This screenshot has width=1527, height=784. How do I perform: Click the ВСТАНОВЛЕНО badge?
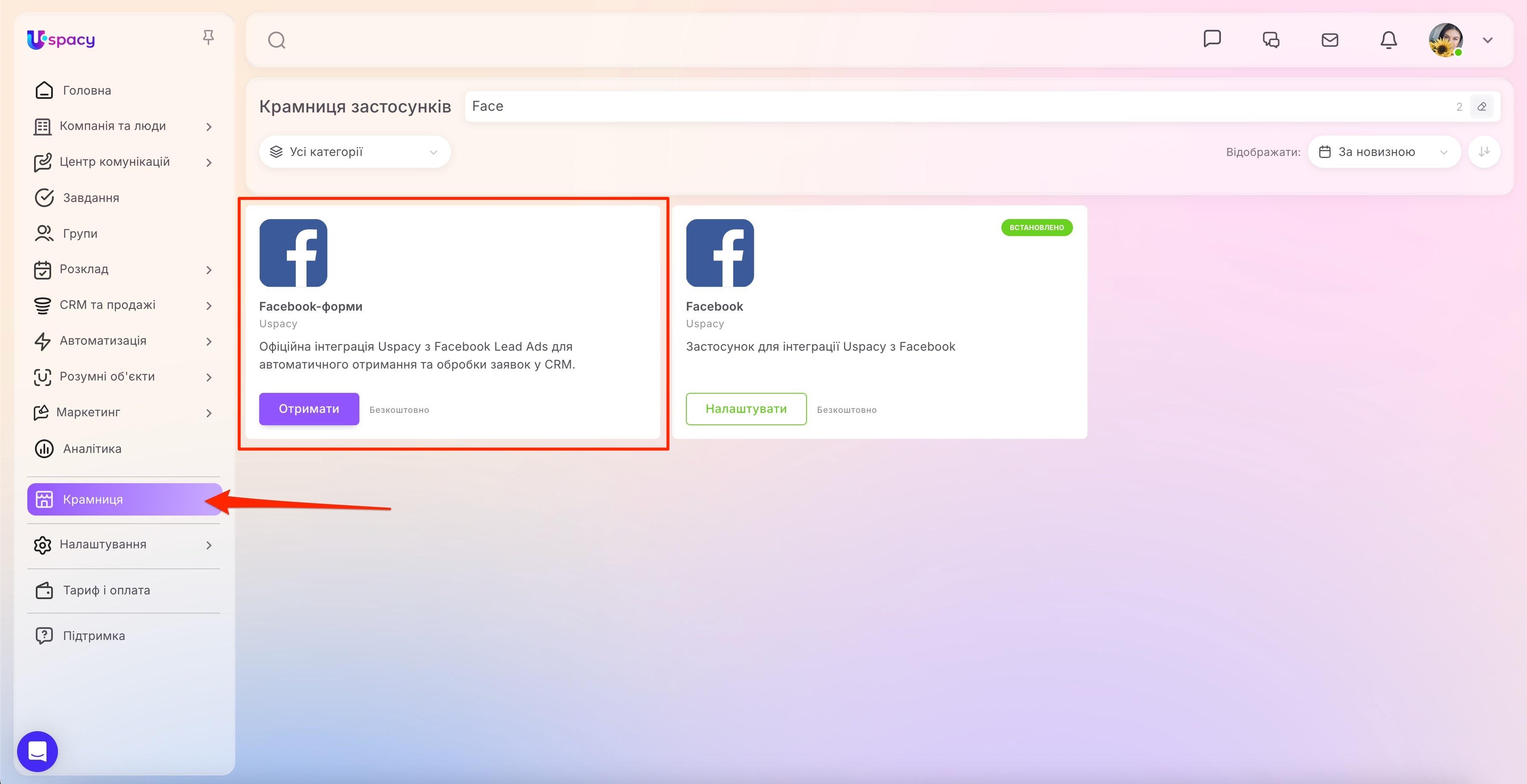click(1037, 228)
